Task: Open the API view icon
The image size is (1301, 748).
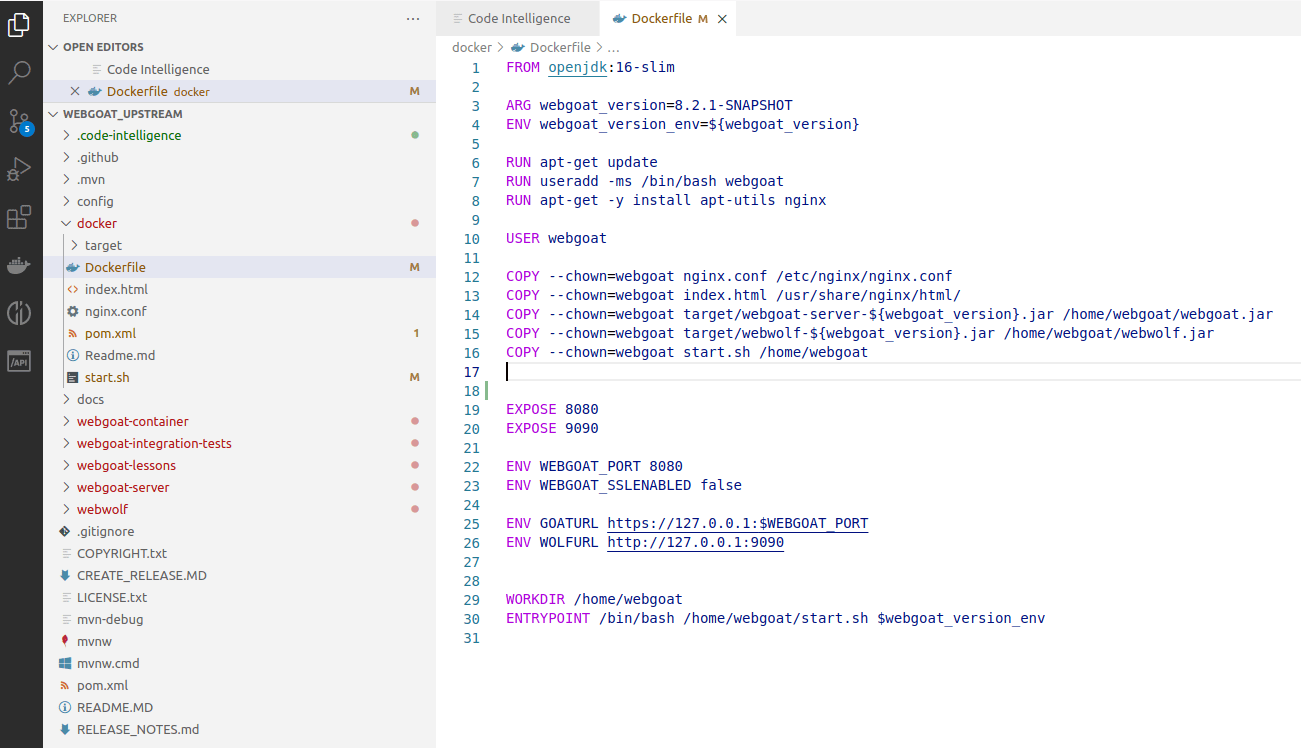Action: tap(20, 361)
